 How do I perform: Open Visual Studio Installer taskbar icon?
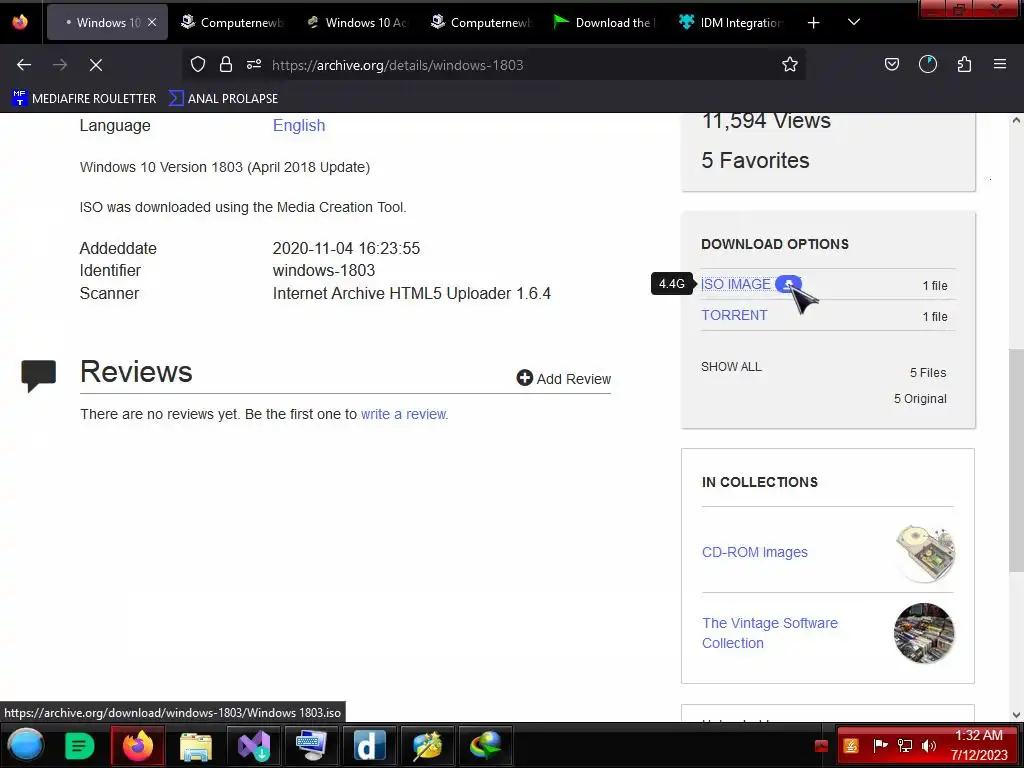coord(253,746)
